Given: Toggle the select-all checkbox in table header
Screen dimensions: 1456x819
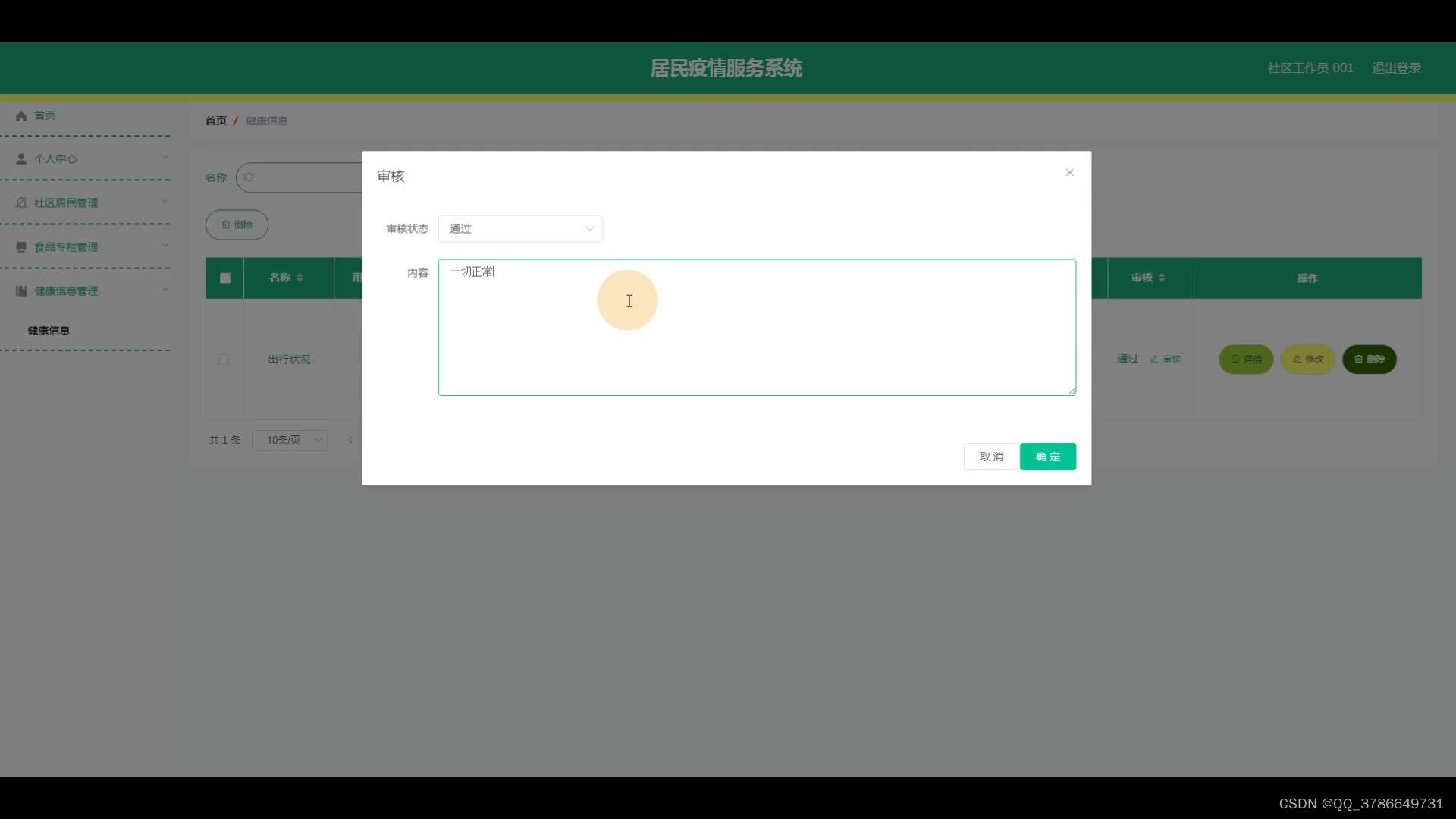Looking at the screenshot, I should pos(224,278).
